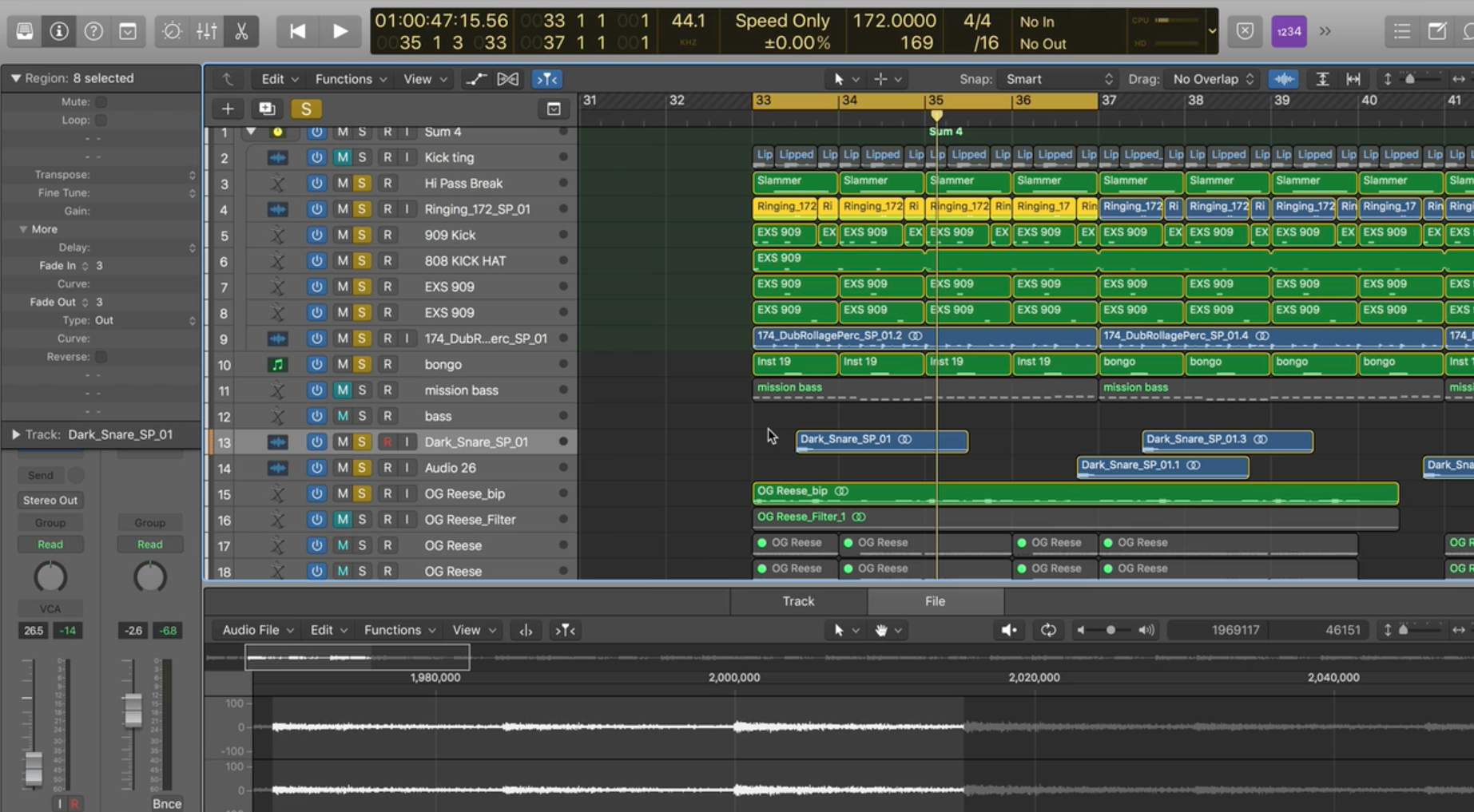Screen dimensions: 1474x812
Task: Click the purple 1234 count-in icon
Action: pyautogui.click(x=1289, y=31)
